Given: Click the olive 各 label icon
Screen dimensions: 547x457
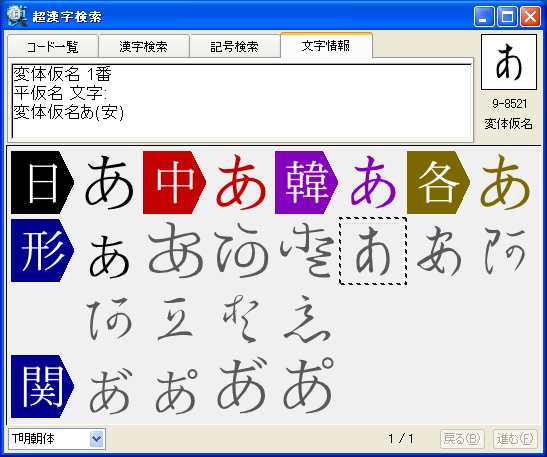Looking at the screenshot, I should point(439,182).
